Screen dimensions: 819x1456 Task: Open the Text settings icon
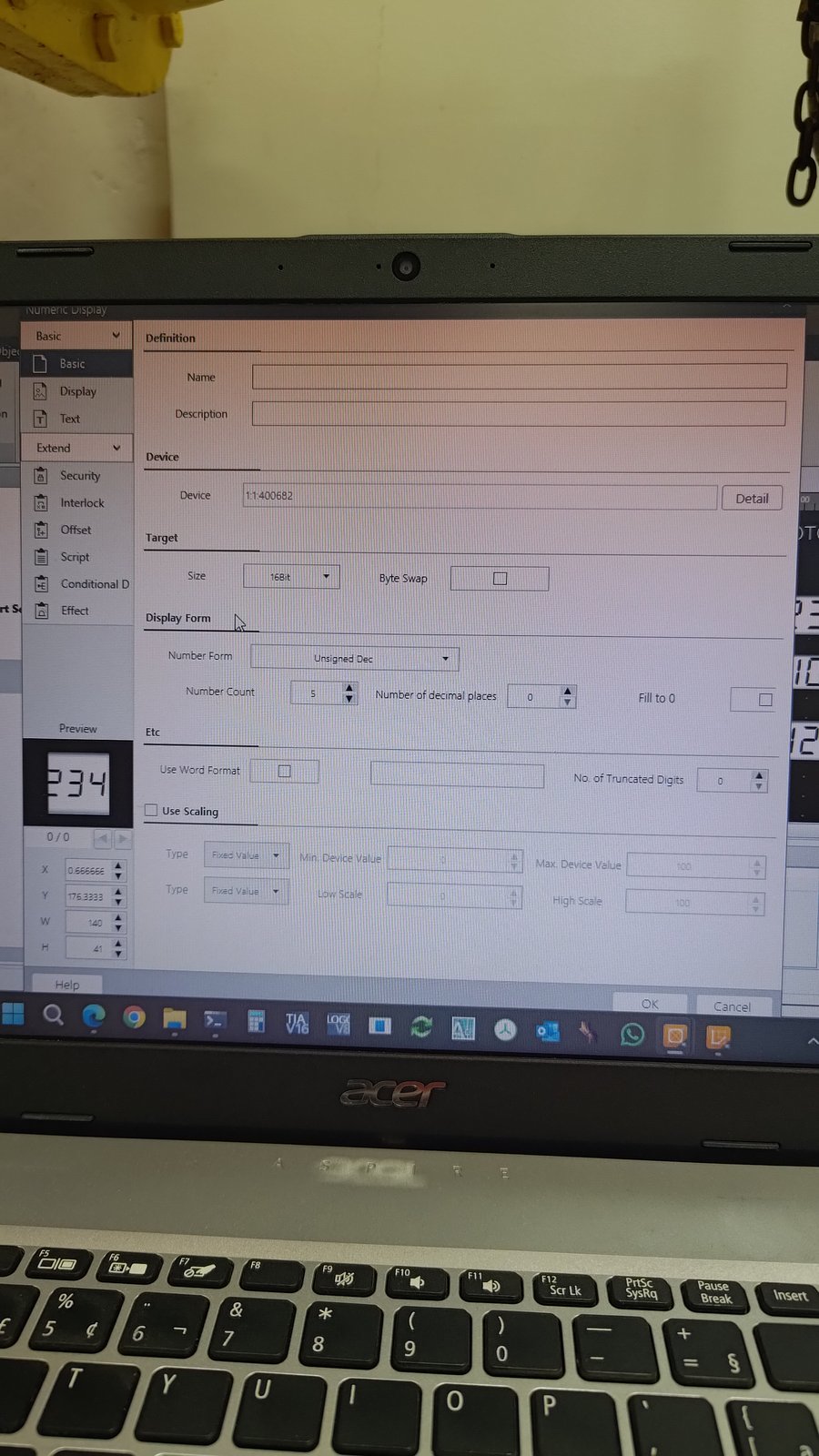(x=40, y=419)
